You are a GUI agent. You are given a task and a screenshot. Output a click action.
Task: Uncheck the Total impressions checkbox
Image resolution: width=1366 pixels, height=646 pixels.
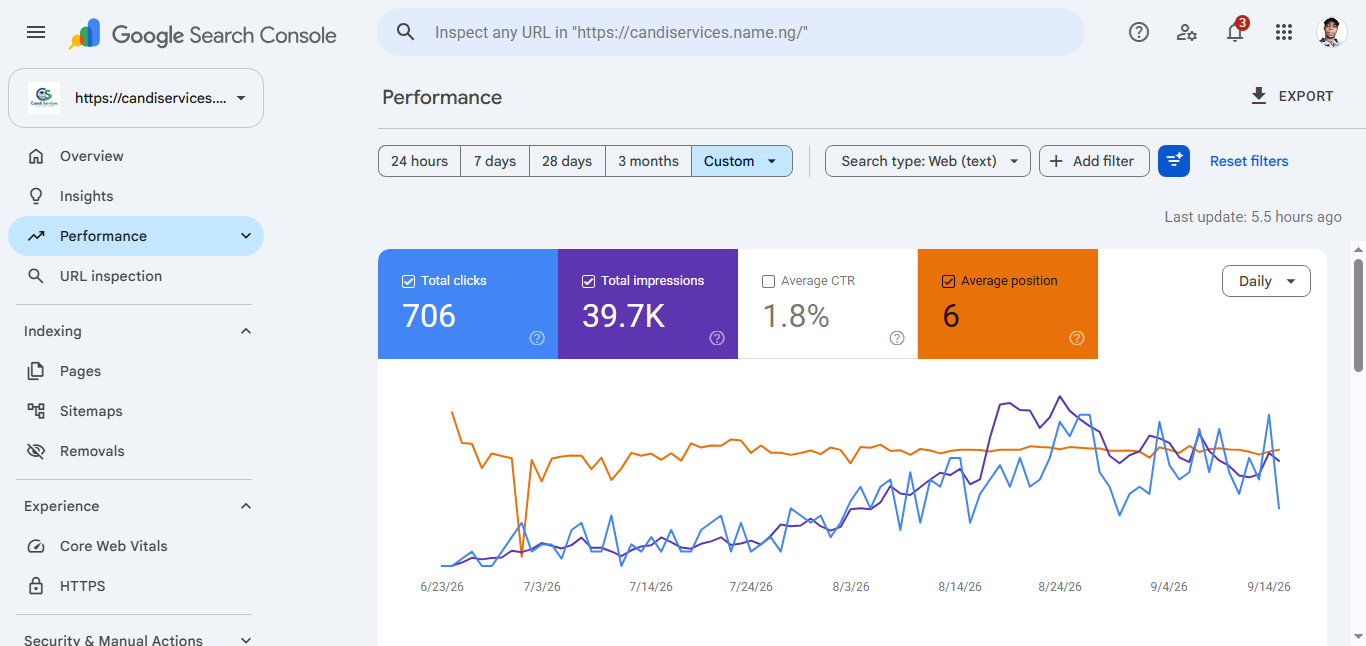coord(588,281)
